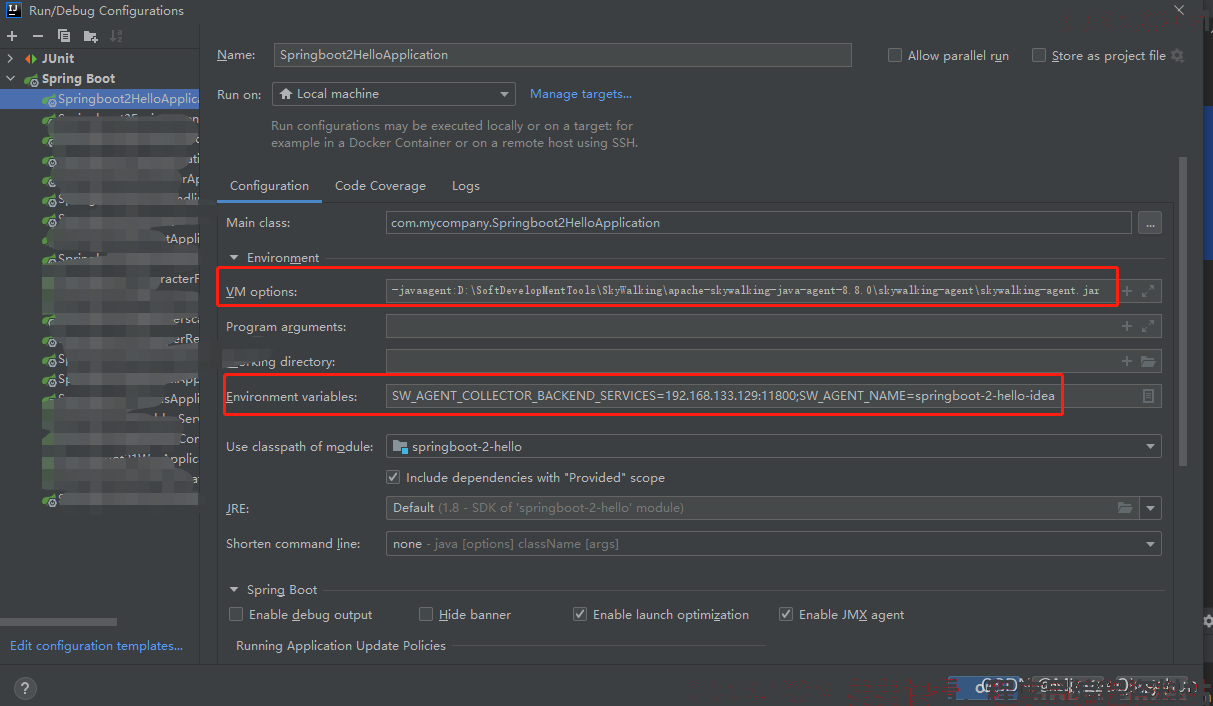Click the save configuration folder icon
Viewport: 1213px width, 706px height.
point(90,36)
